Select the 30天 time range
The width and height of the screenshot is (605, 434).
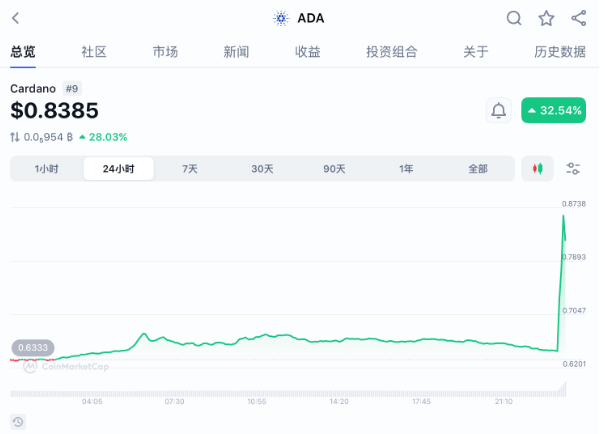[262, 169]
